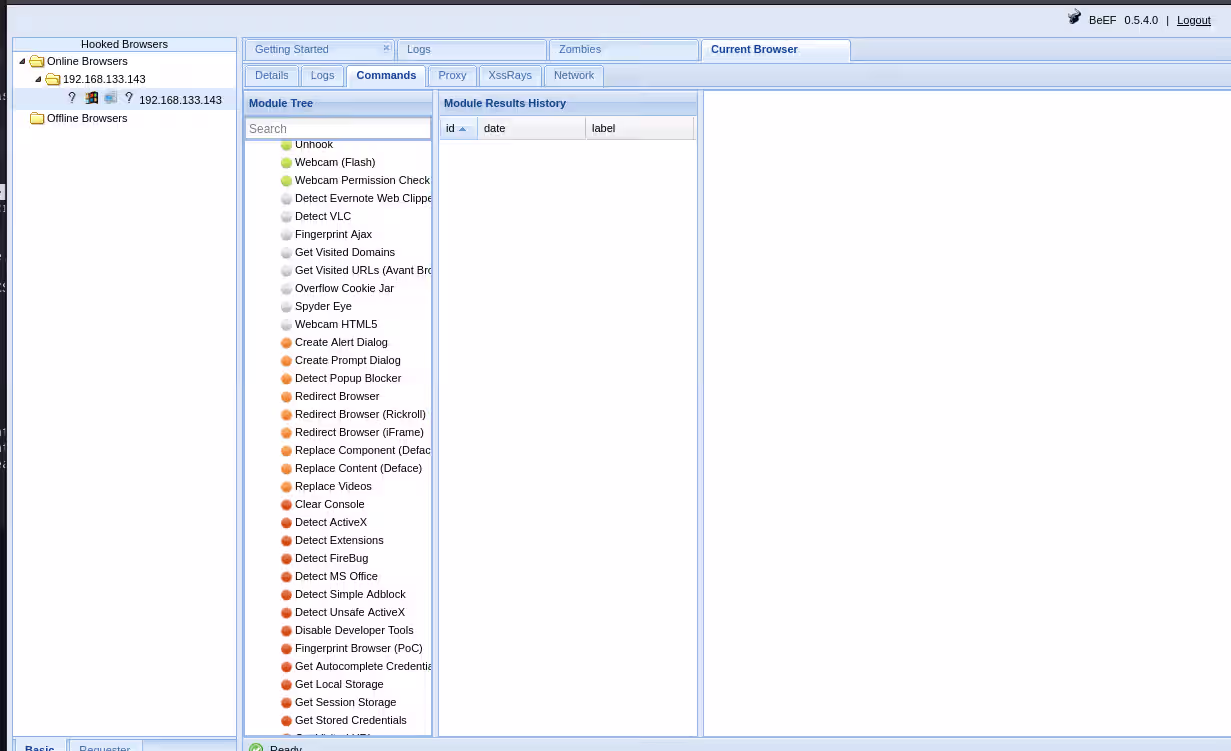Select the Get Stored Credentials module
This screenshot has height=751, width=1231.
click(350, 720)
